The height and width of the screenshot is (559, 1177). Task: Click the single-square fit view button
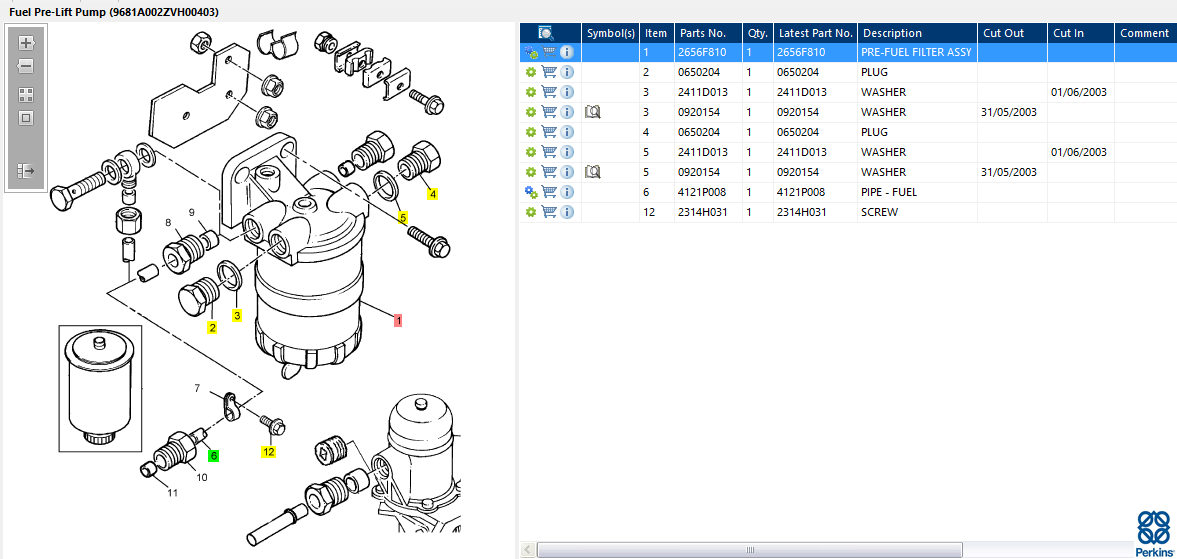click(x=26, y=118)
